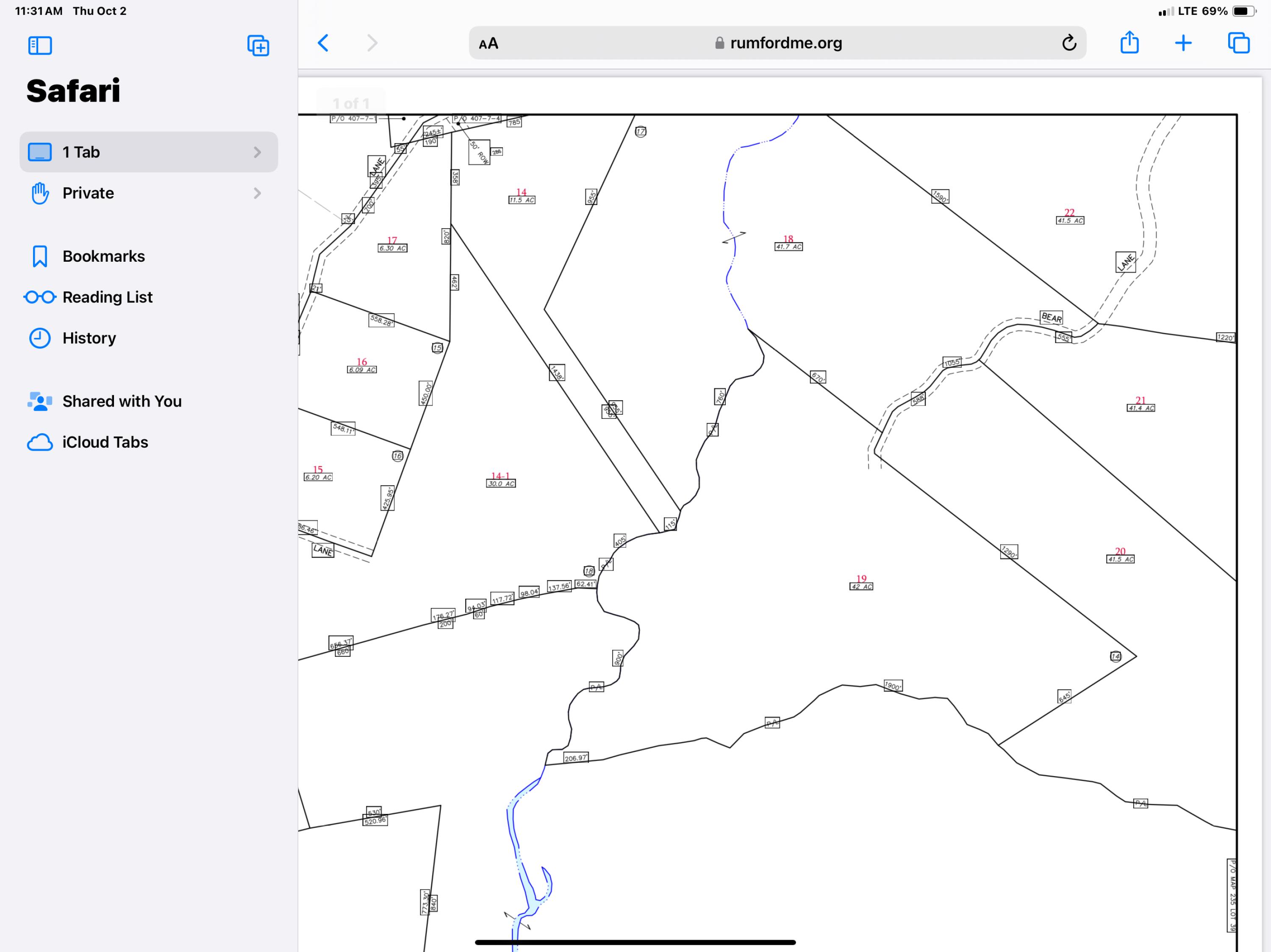
Task: Reload the current map page
Action: pos(1069,42)
